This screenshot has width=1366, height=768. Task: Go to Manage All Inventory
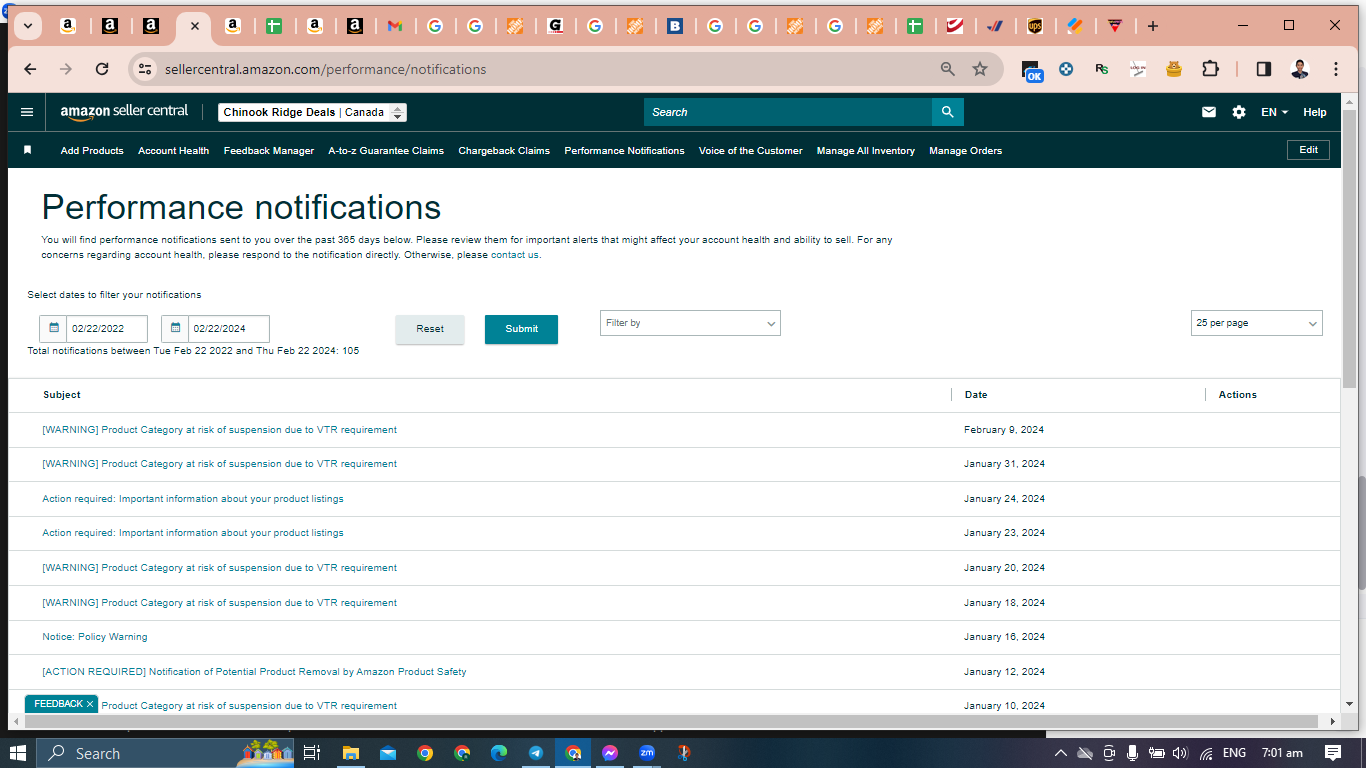pos(866,151)
